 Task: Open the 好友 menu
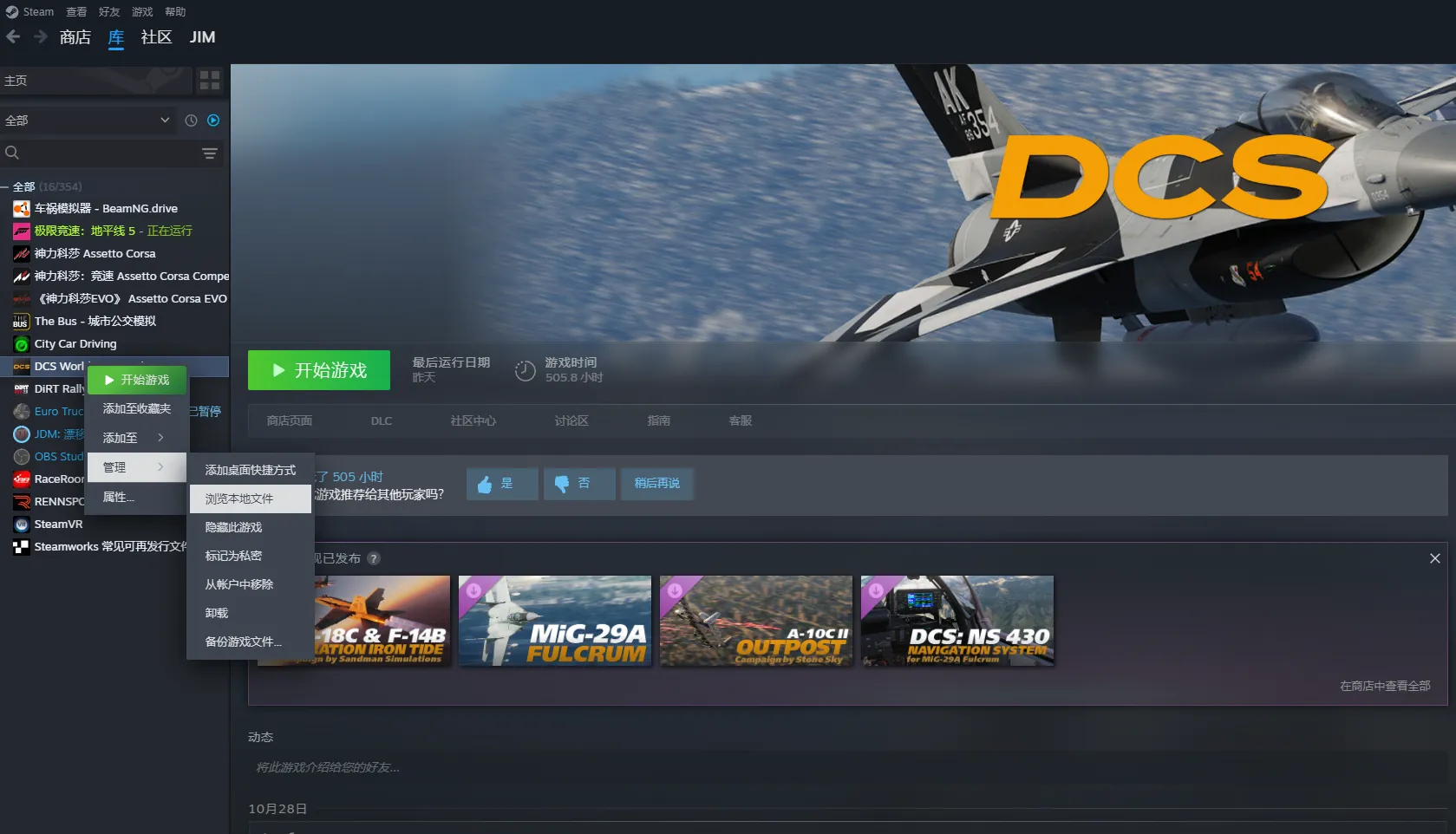click(109, 12)
